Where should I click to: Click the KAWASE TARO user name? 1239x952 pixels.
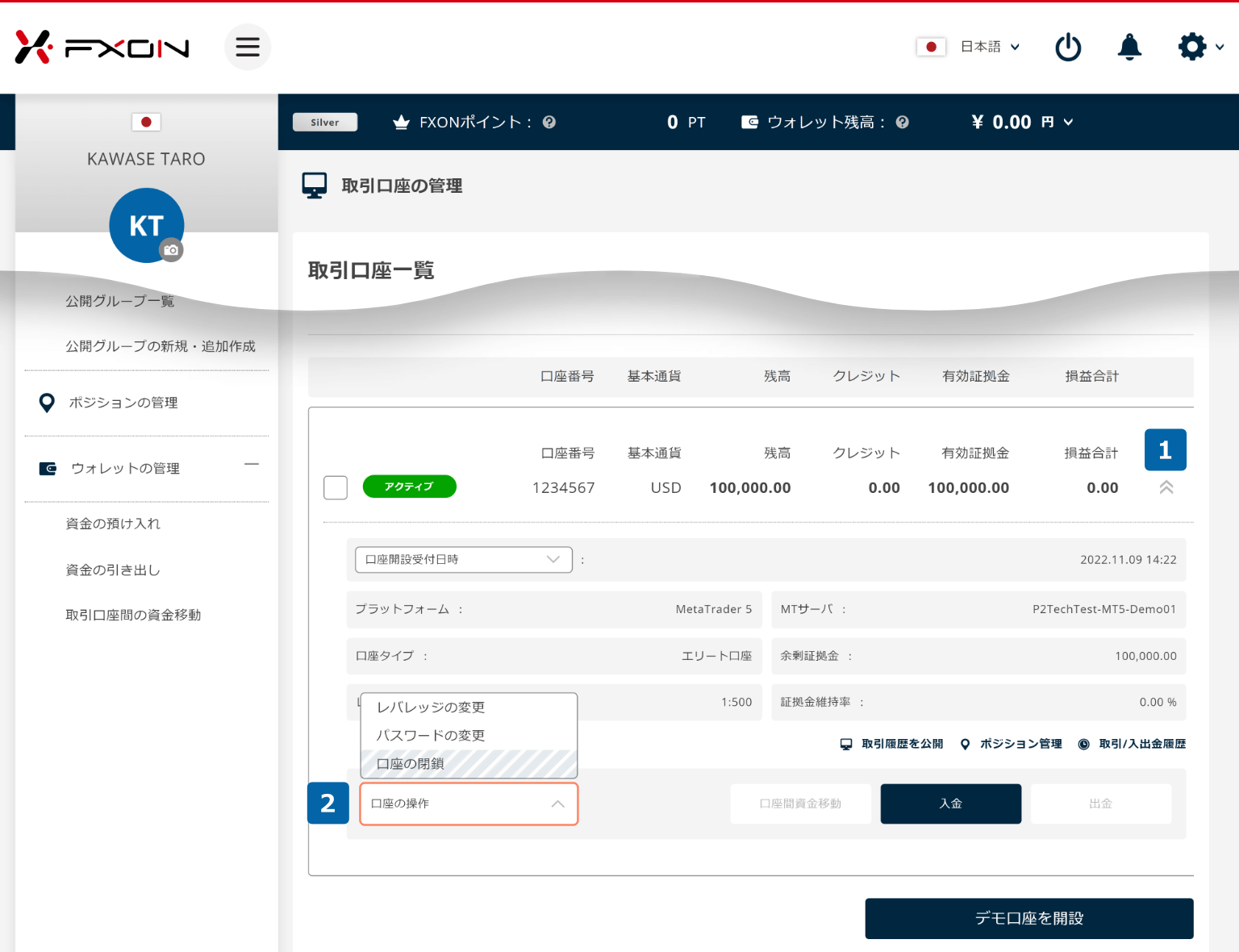pyautogui.click(x=146, y=159)
